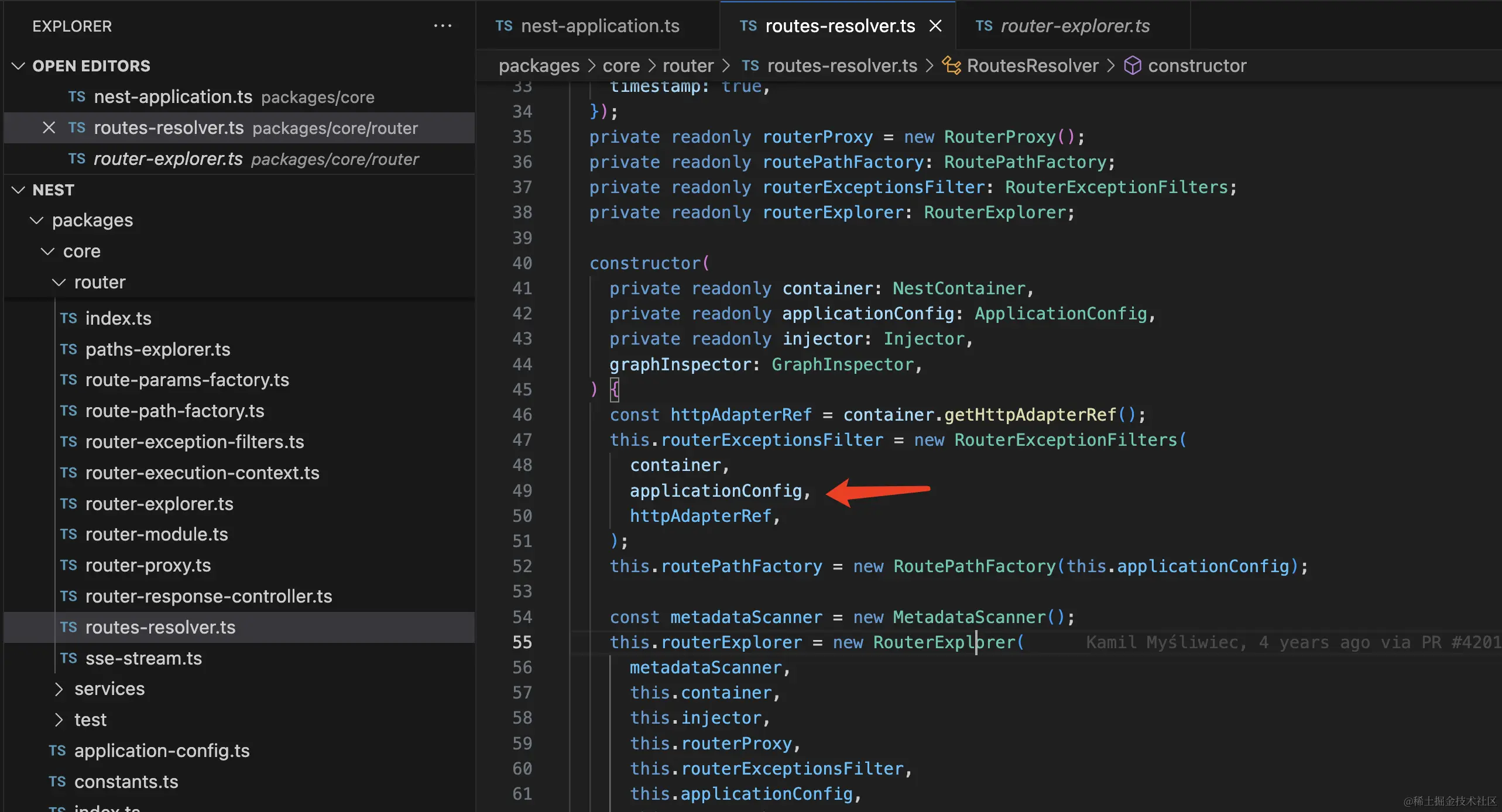Open nest-application.ts from Open Editors
Viewport: 1502px width, 812px height.
pos(239,97)
